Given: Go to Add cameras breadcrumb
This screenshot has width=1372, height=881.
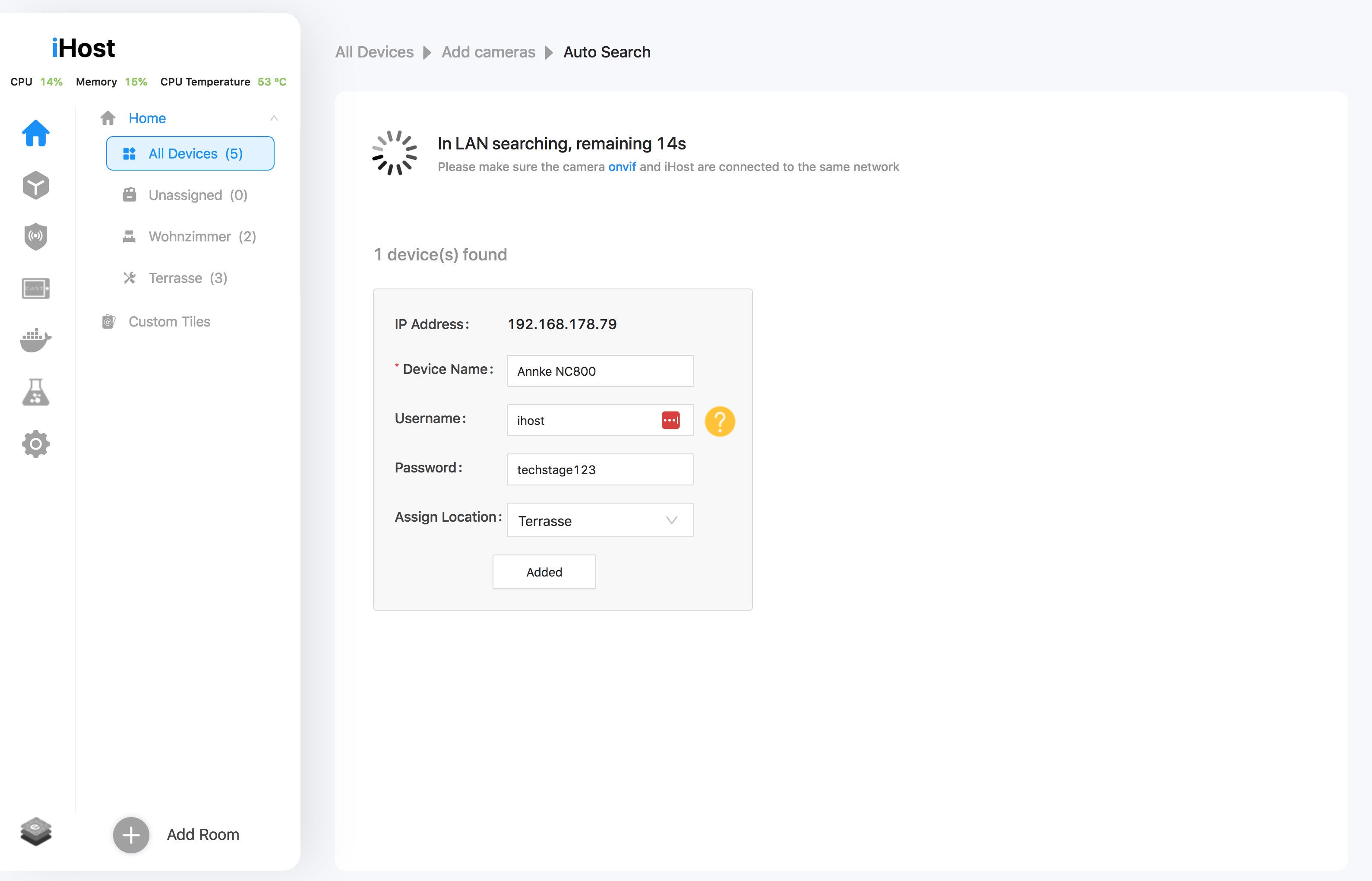Looking at the screenshot, I should point(488,52).
